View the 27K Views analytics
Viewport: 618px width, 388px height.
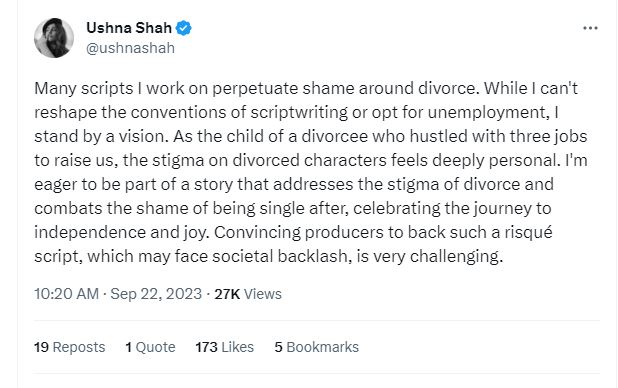pos(248,294)
